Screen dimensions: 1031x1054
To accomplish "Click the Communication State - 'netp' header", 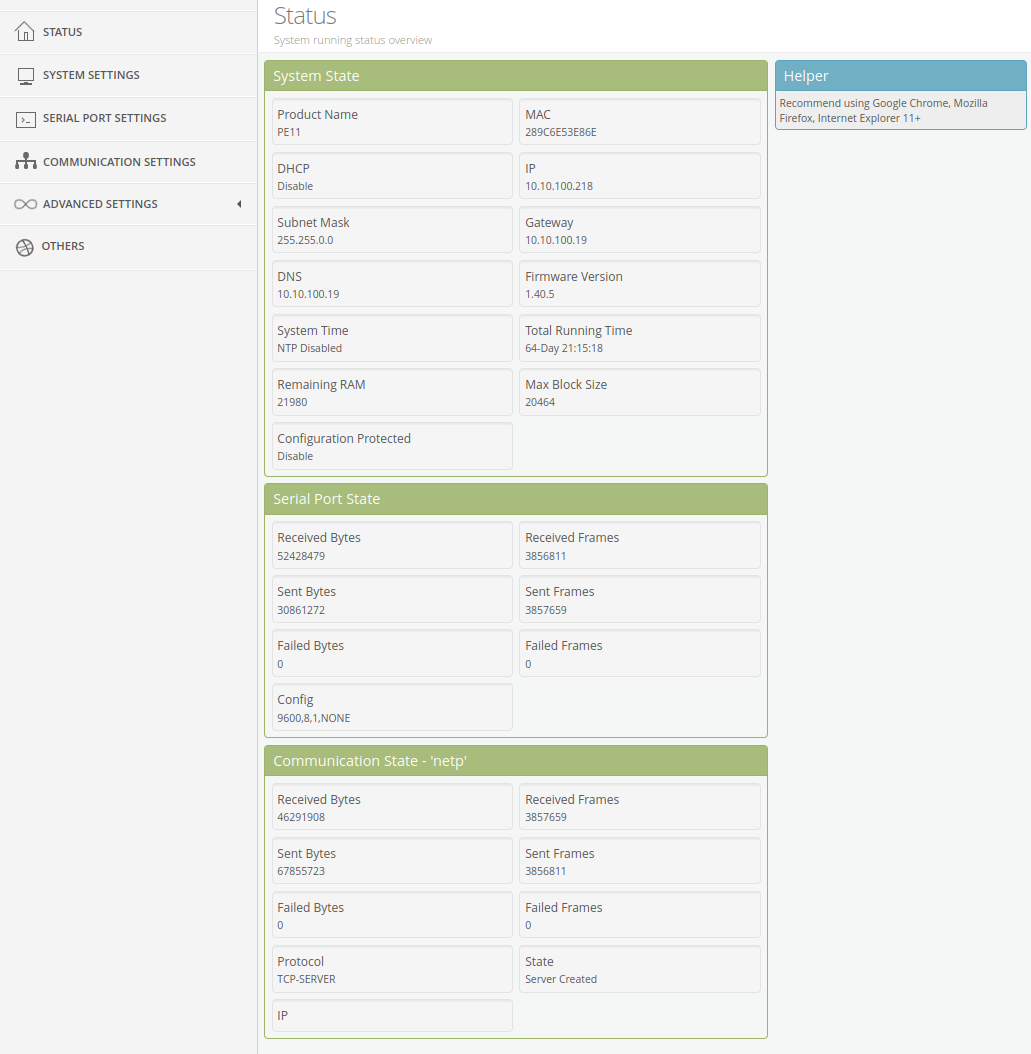I will (x=516, y=760).
